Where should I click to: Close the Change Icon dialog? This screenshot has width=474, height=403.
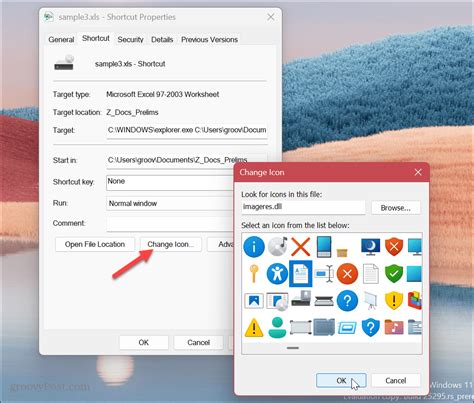pyautogui.click(x=418, y=172)
